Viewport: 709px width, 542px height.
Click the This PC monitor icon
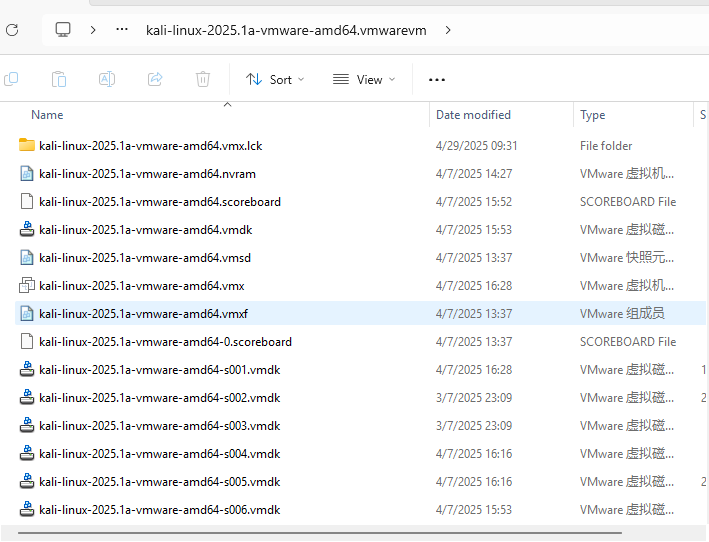(x=63, y=30)
